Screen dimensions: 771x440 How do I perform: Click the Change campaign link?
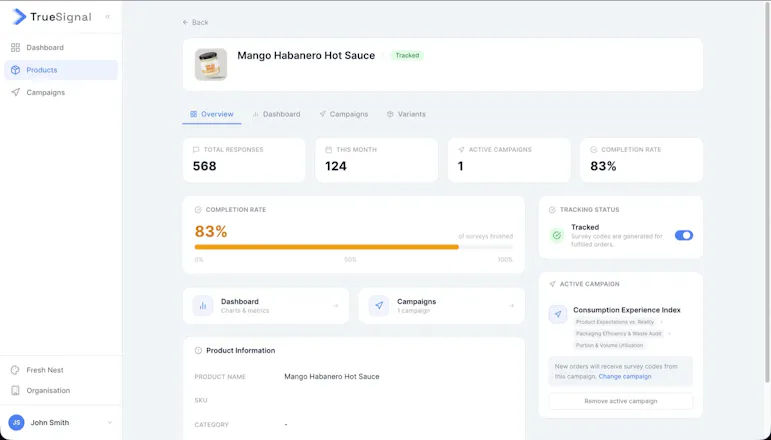tap(625, 377)
